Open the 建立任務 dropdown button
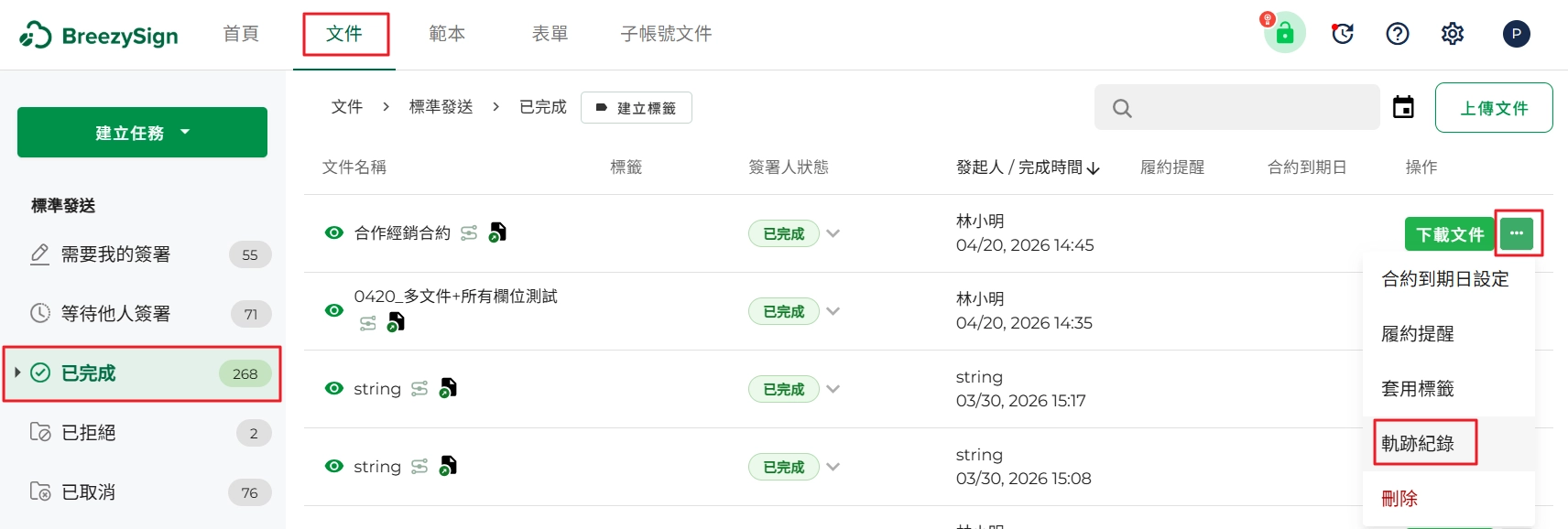1568x529 pixels. [x=142, y=133]
